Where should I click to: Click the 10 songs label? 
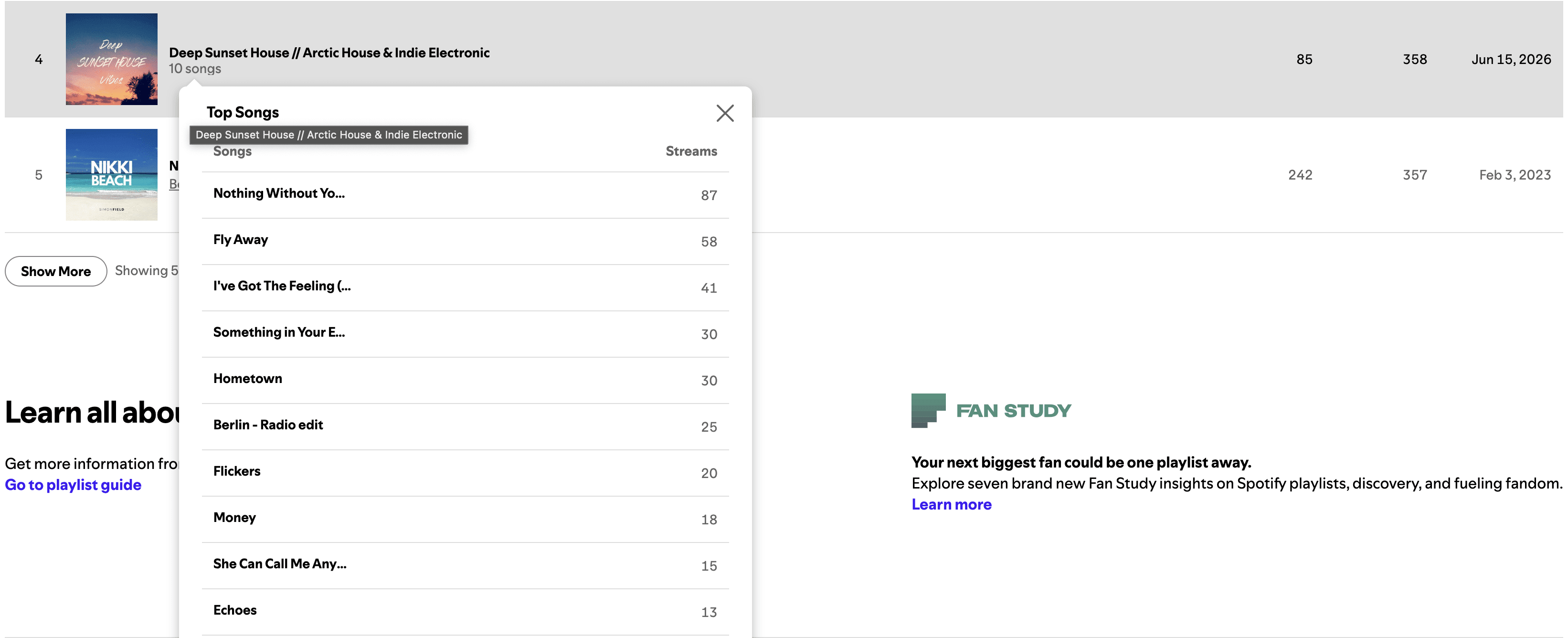(x=195, y=69)
